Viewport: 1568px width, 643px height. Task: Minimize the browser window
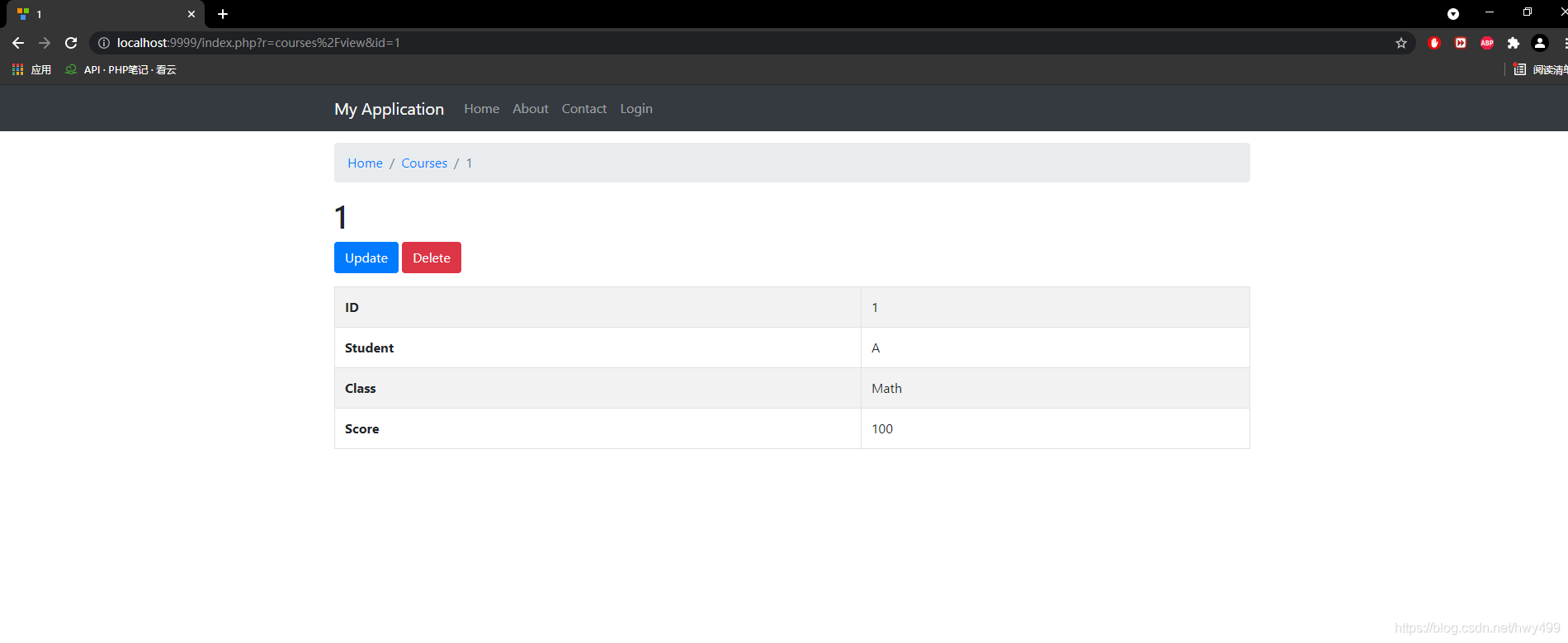(x=1490, y=12)
